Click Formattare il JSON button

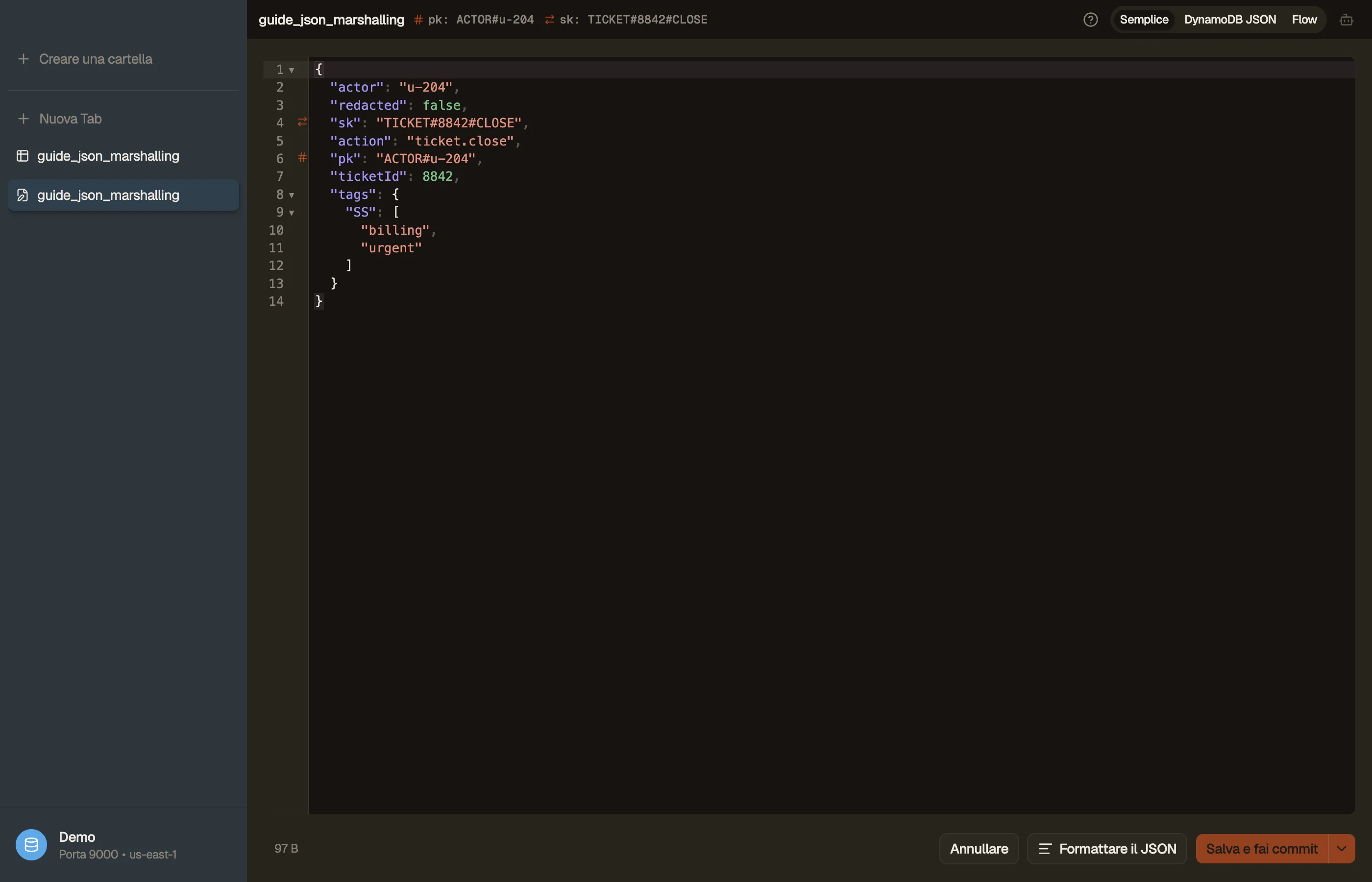1107,849
